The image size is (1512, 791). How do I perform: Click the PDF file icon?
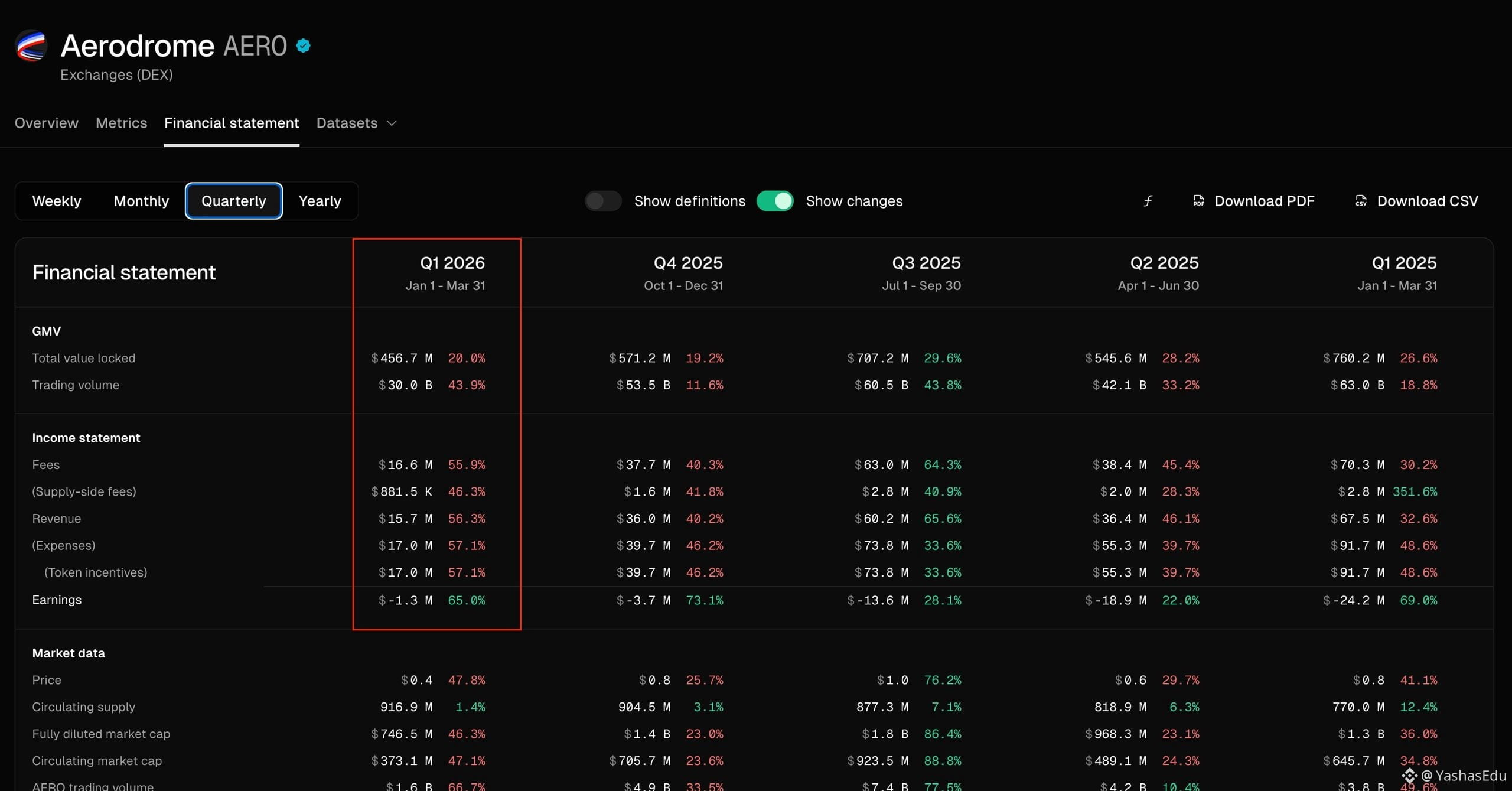coord(1198,201)
